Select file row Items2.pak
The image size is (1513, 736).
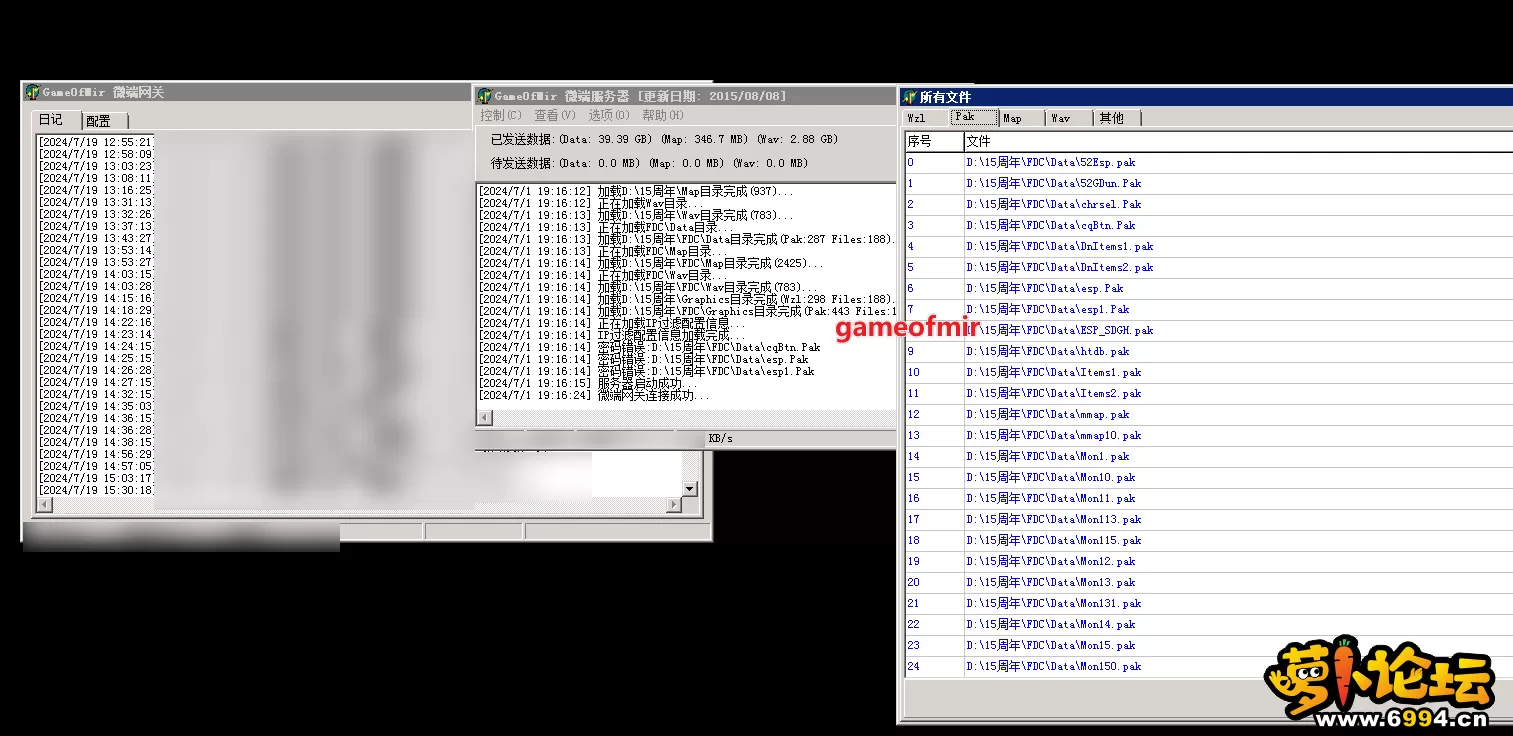(x=1209, y=393)
